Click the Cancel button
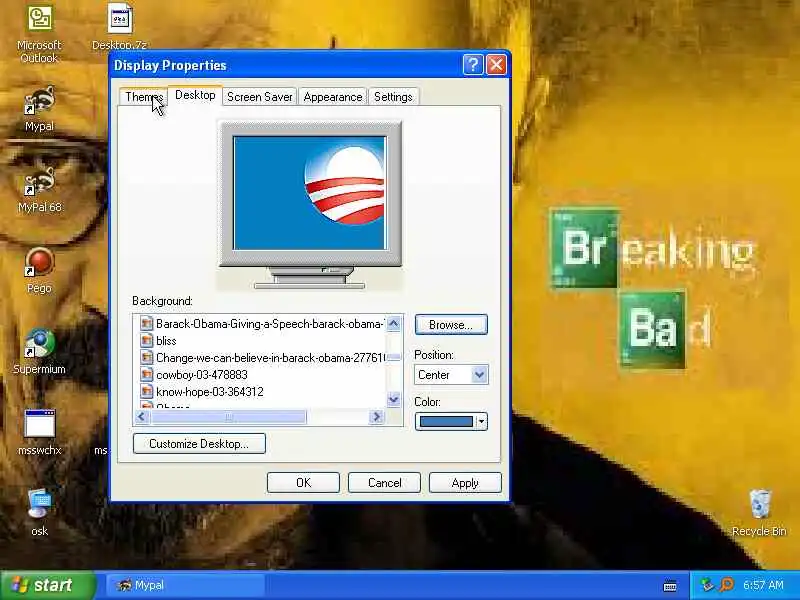 point(384,483)
